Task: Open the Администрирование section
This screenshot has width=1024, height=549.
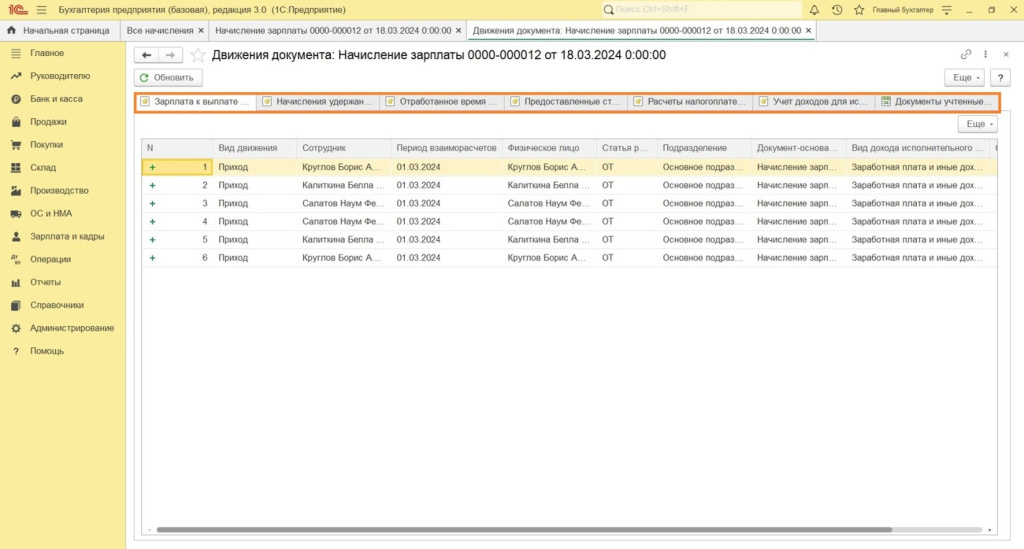Action: pos(72,328)
